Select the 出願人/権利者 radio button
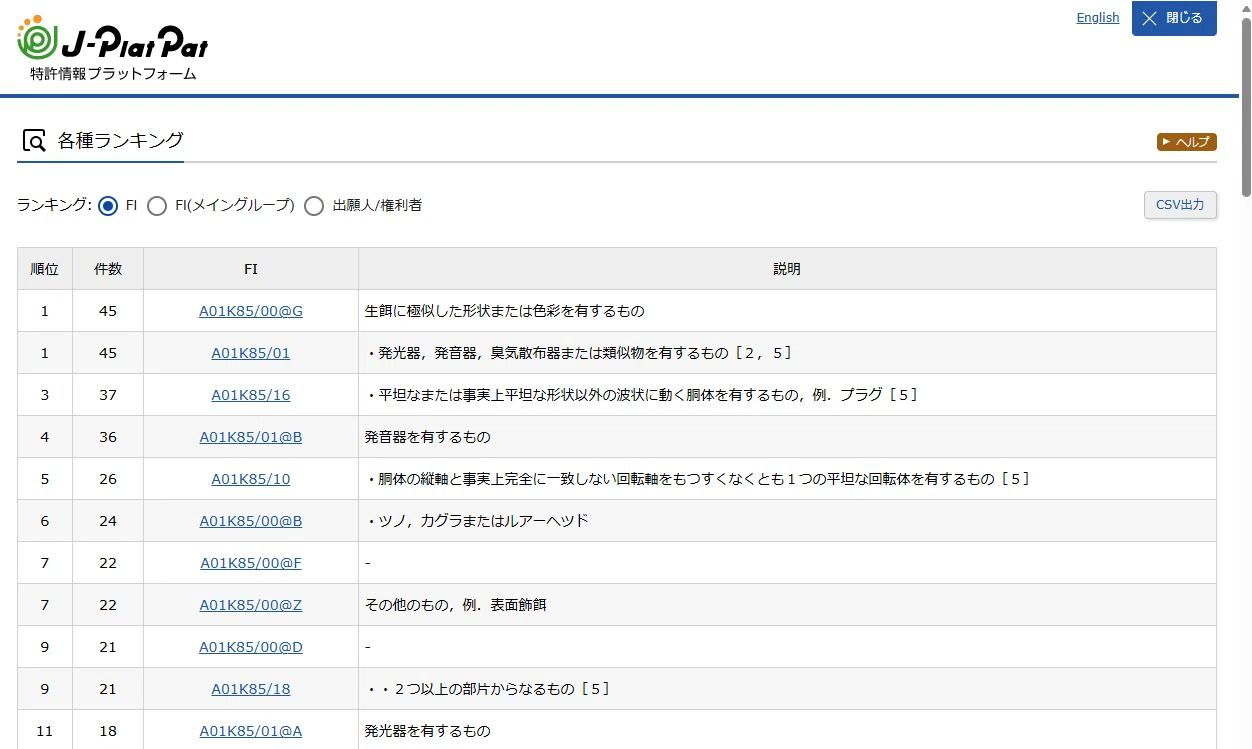Screen dimensions: 1252x749 [314, 206]
